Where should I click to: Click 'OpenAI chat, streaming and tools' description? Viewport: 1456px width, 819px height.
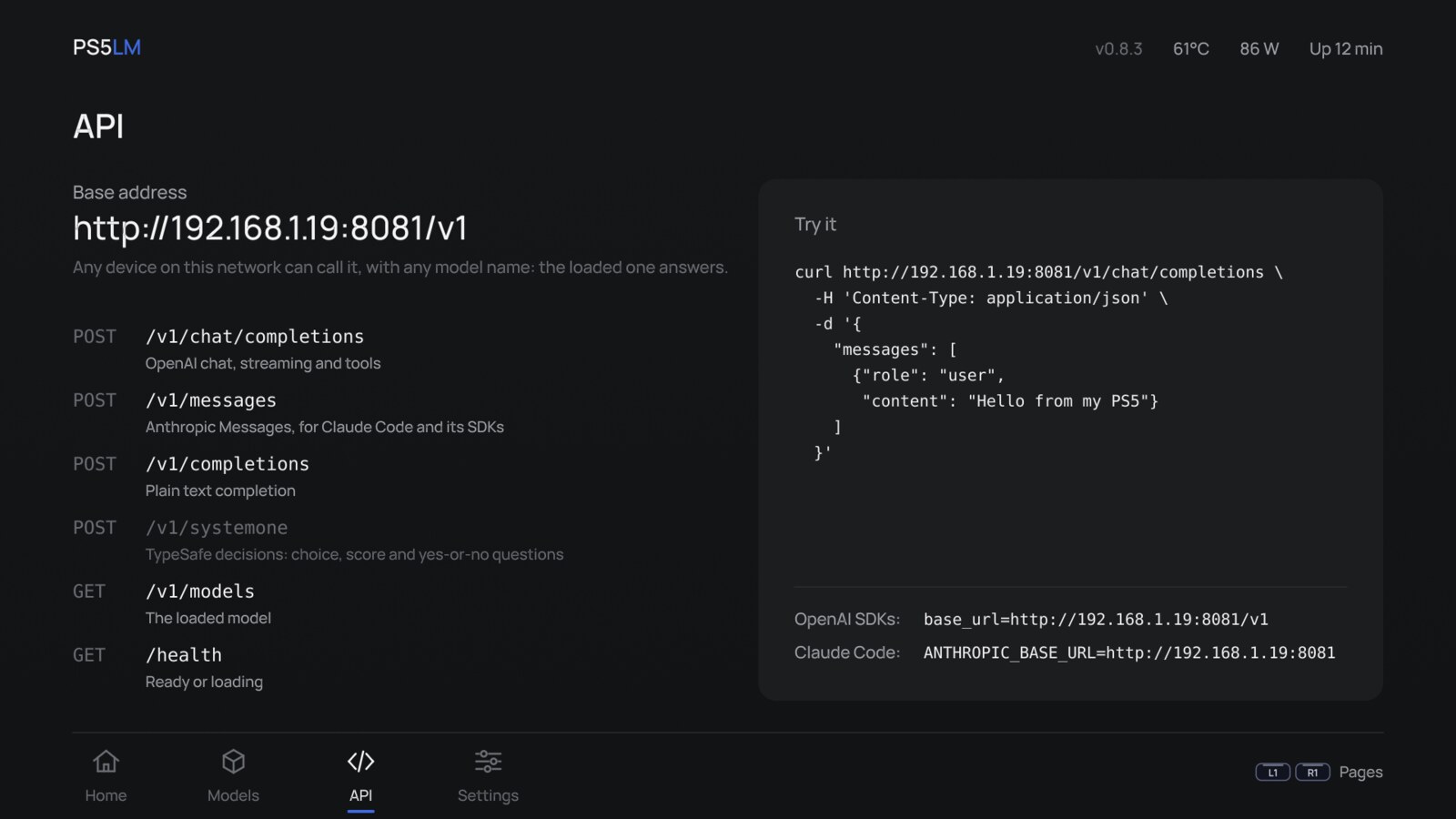(x=263, y=363)
